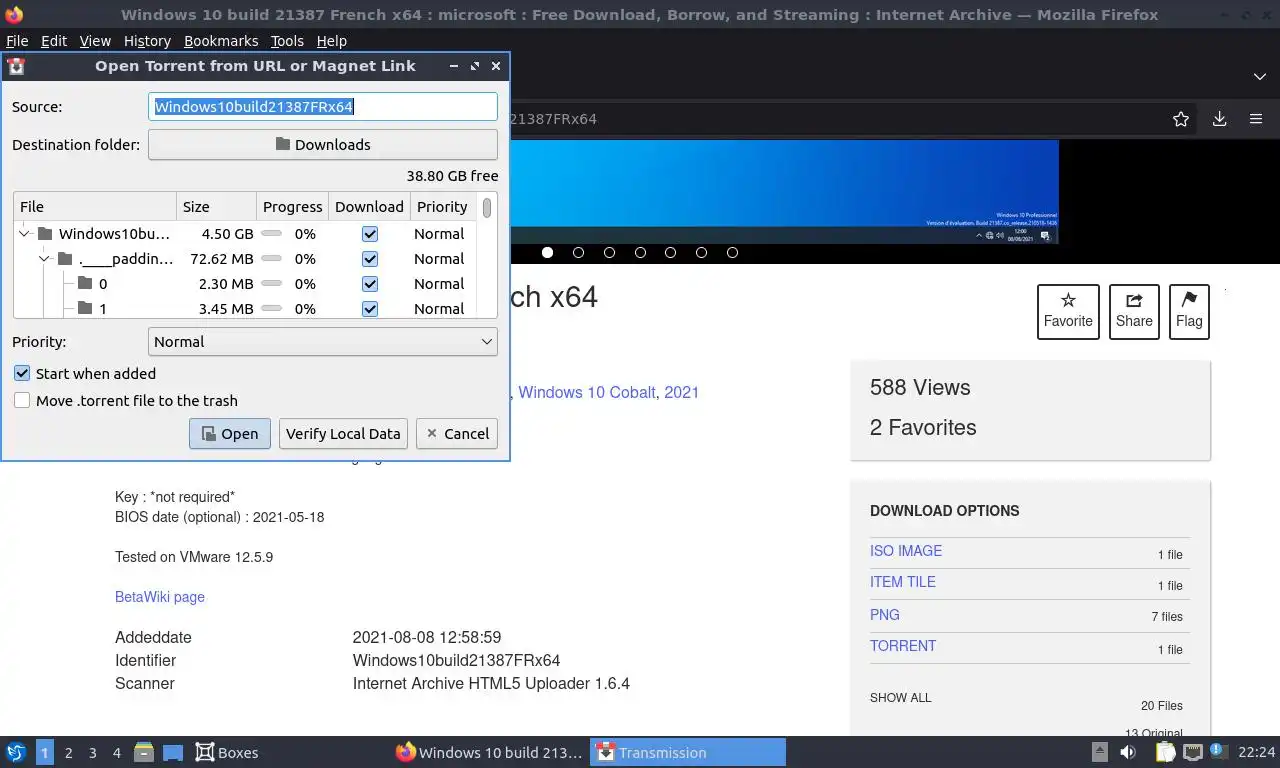Open the TORRENT download link
Screen dimensions: 1280x768
[903, 646]
